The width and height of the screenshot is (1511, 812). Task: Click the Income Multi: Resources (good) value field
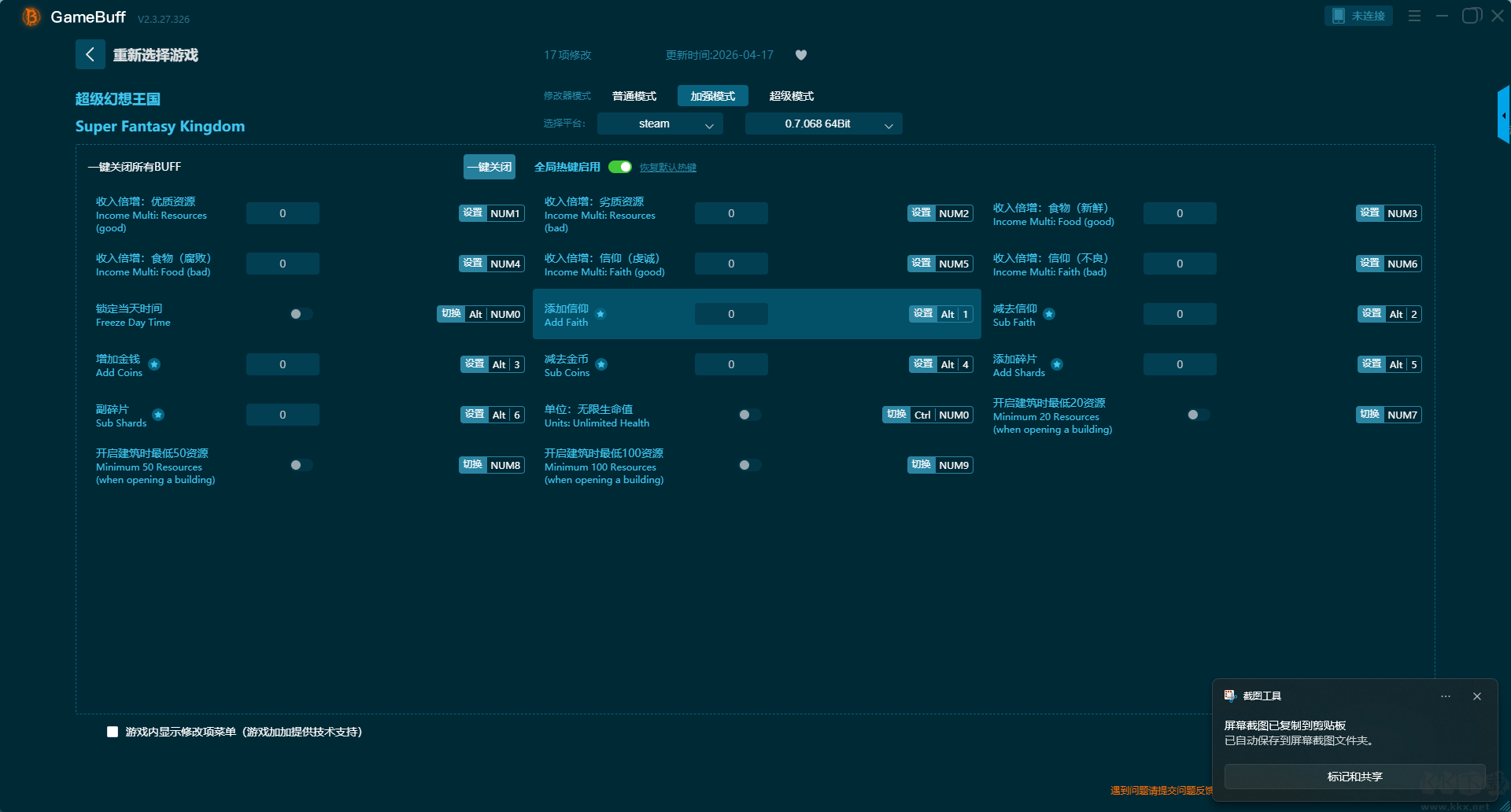(x=283, y=213)
